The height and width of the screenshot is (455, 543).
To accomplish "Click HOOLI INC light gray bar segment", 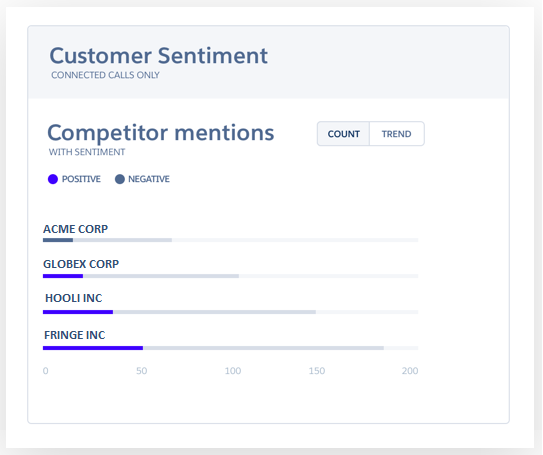I will (x=214, y=312).
